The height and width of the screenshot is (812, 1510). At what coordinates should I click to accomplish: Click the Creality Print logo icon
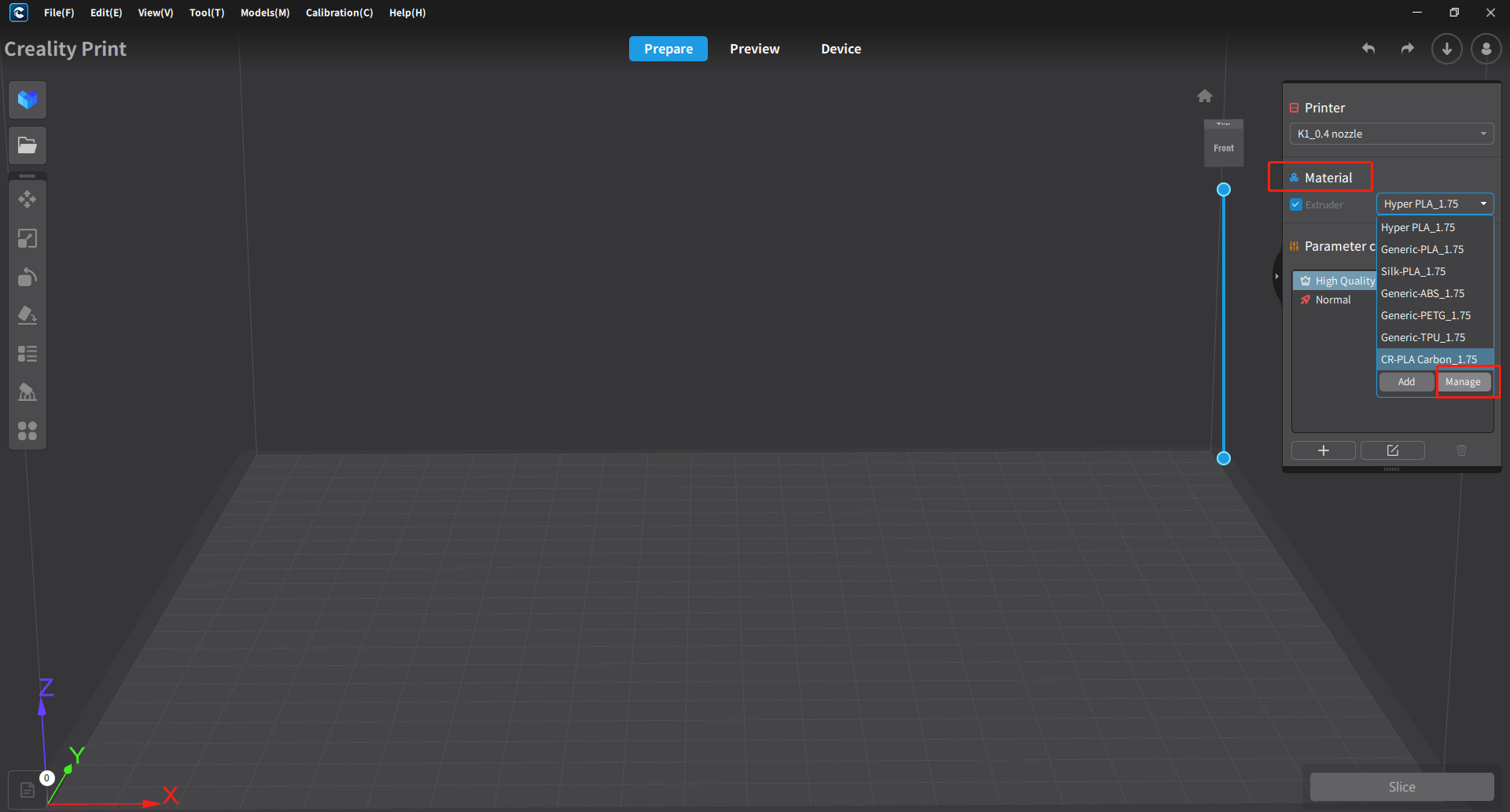(x=18, y=13)
